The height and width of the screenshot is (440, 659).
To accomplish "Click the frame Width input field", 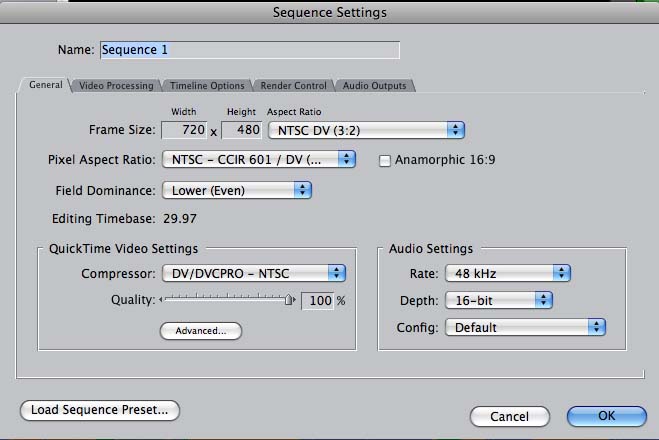I will pyautogui.click(x=185, y=130).
